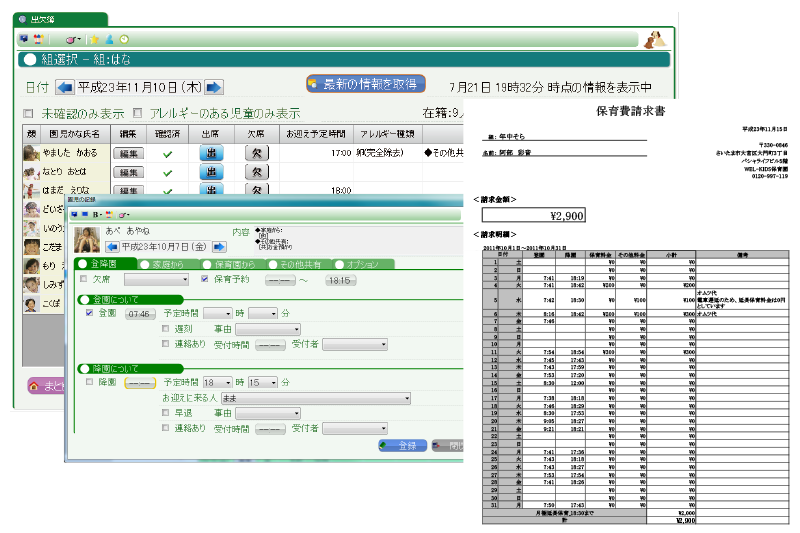Open 登園 予定時間 hour dropdown
Image resolution: width=800 pixels, height=533 pixels.
pos(218,313)
